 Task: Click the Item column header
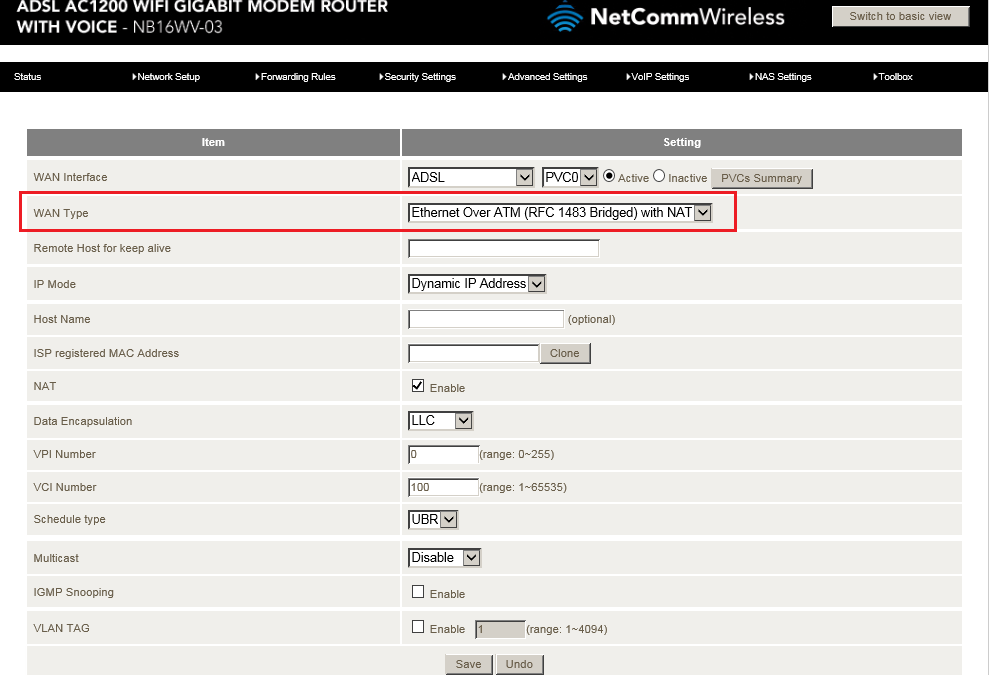(x=213, y=143)
